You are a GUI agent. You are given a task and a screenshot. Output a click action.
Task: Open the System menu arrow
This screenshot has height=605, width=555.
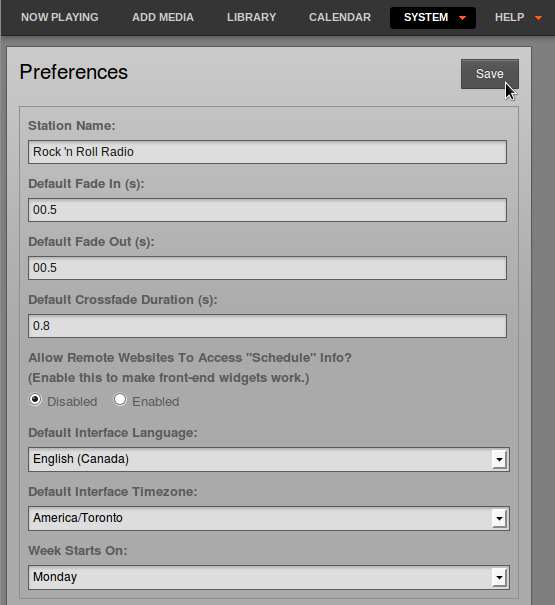tap(462, 18)
